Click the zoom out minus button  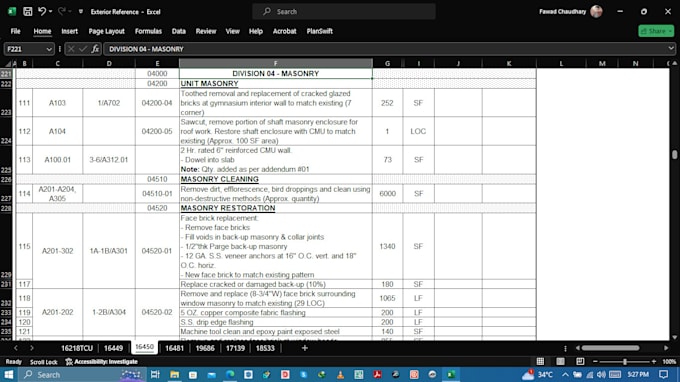[595, 361]
